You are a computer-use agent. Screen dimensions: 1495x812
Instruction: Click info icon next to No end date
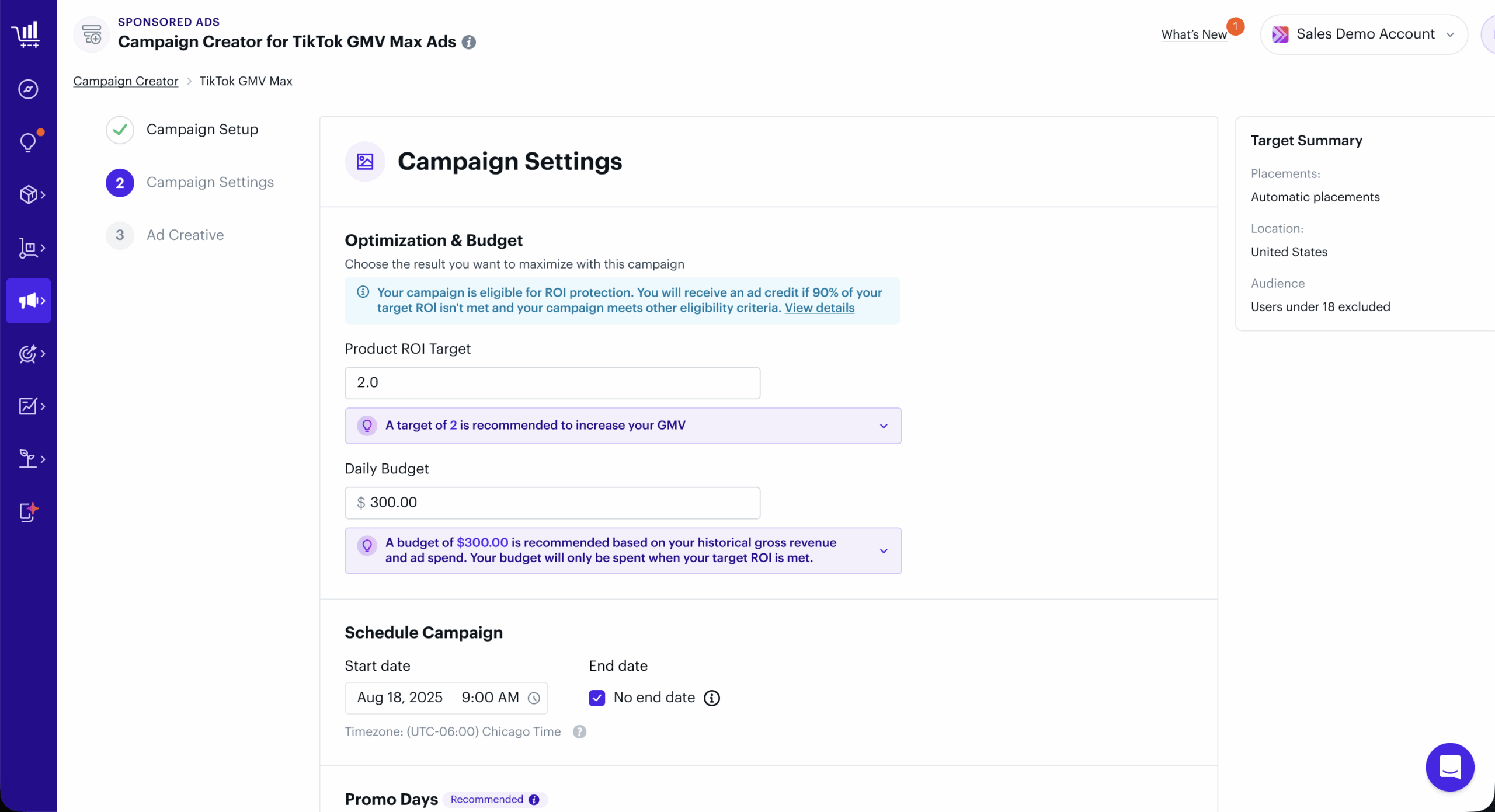tap(711, 698)
